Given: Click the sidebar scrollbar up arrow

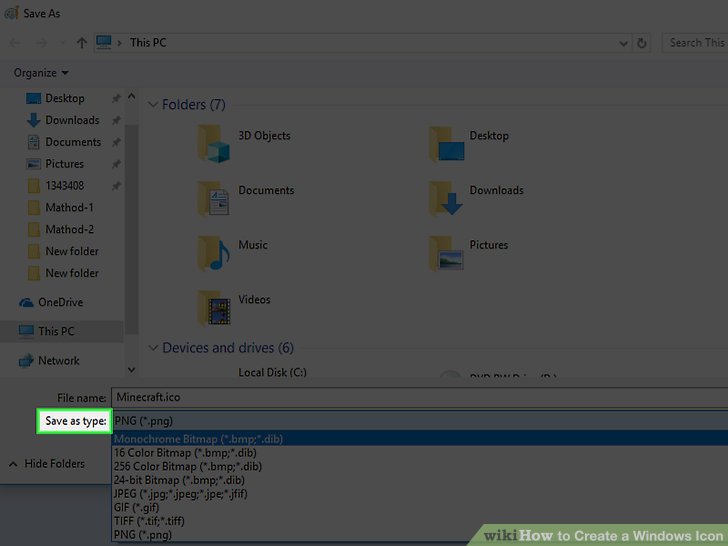Looking at the screenshot, I should [x=131, y=97].
